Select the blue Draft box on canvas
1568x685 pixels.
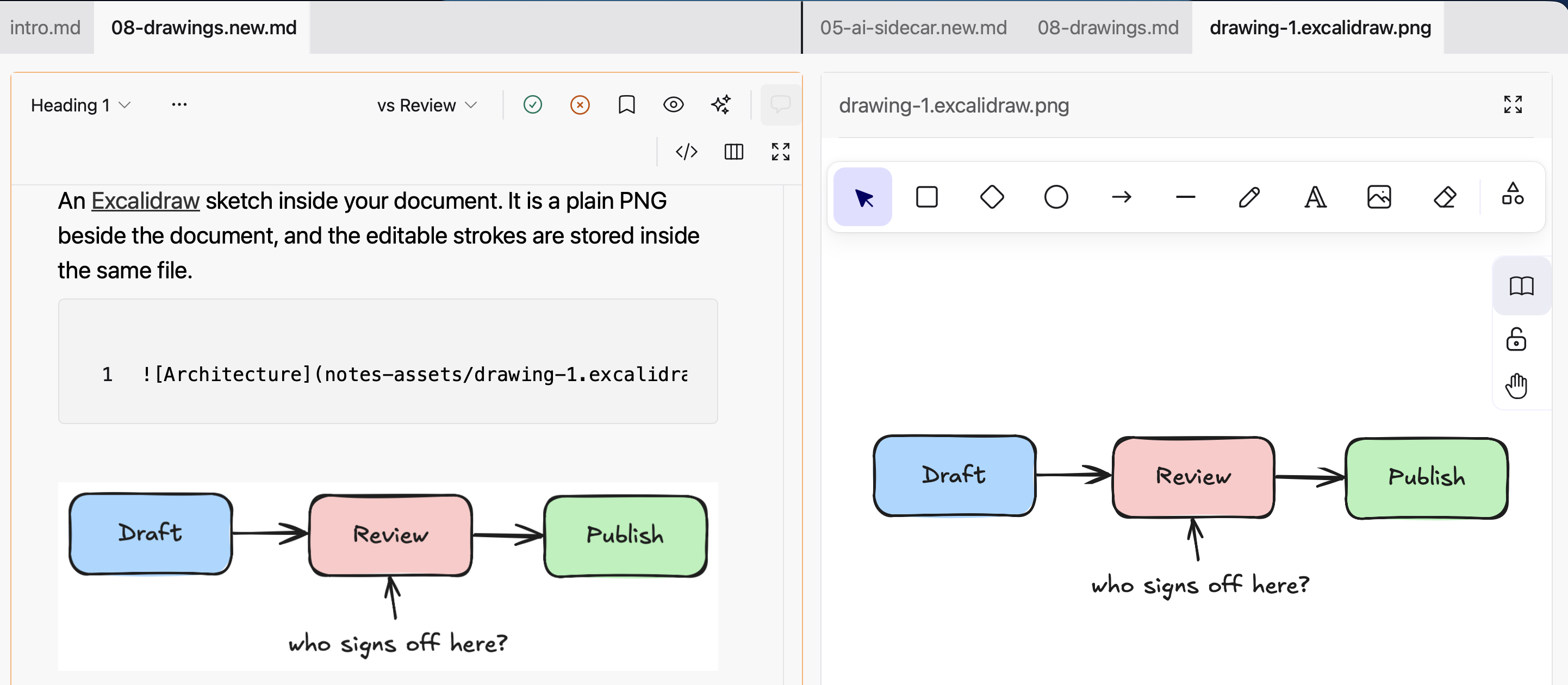point(954,476)
